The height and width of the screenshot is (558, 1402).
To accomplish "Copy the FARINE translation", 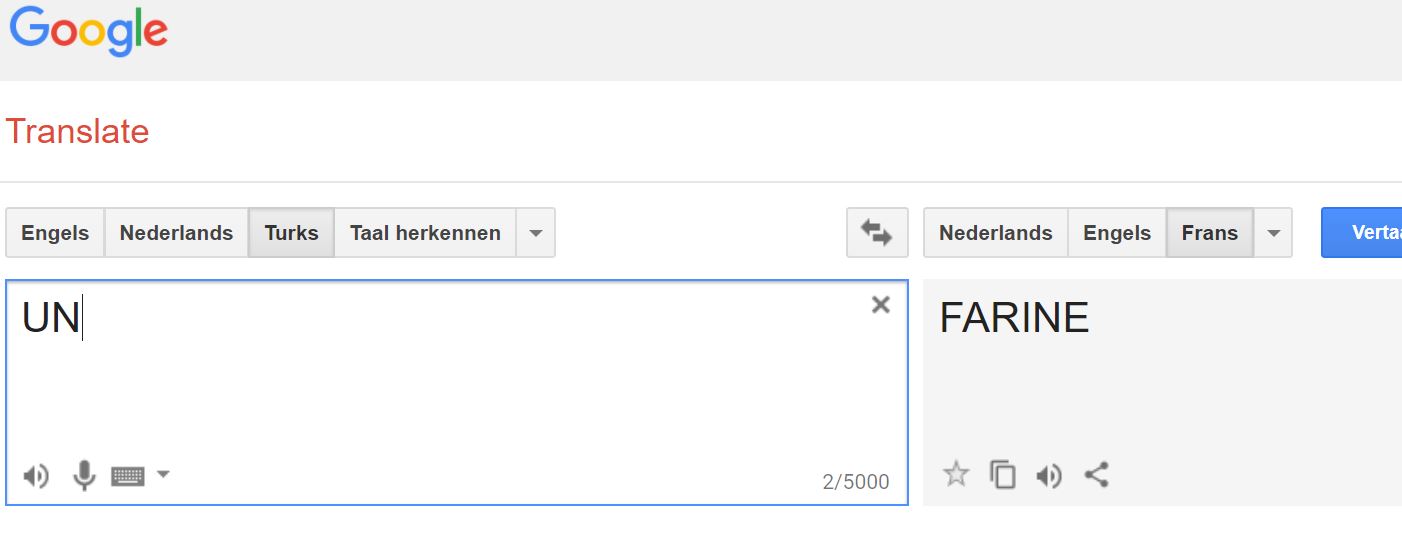I will point(1003,475).
